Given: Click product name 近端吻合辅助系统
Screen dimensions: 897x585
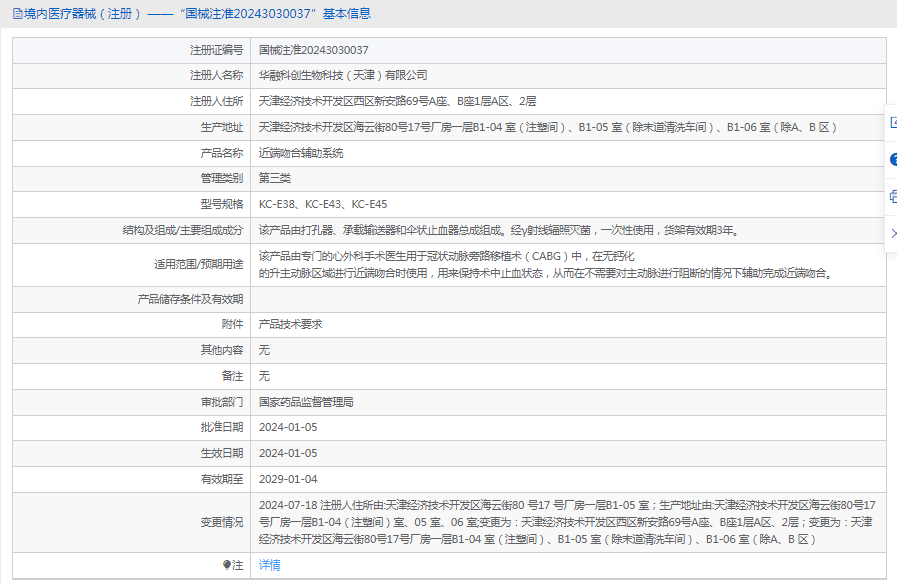Looking at the screenshot, I should click(x=301, y=153).
